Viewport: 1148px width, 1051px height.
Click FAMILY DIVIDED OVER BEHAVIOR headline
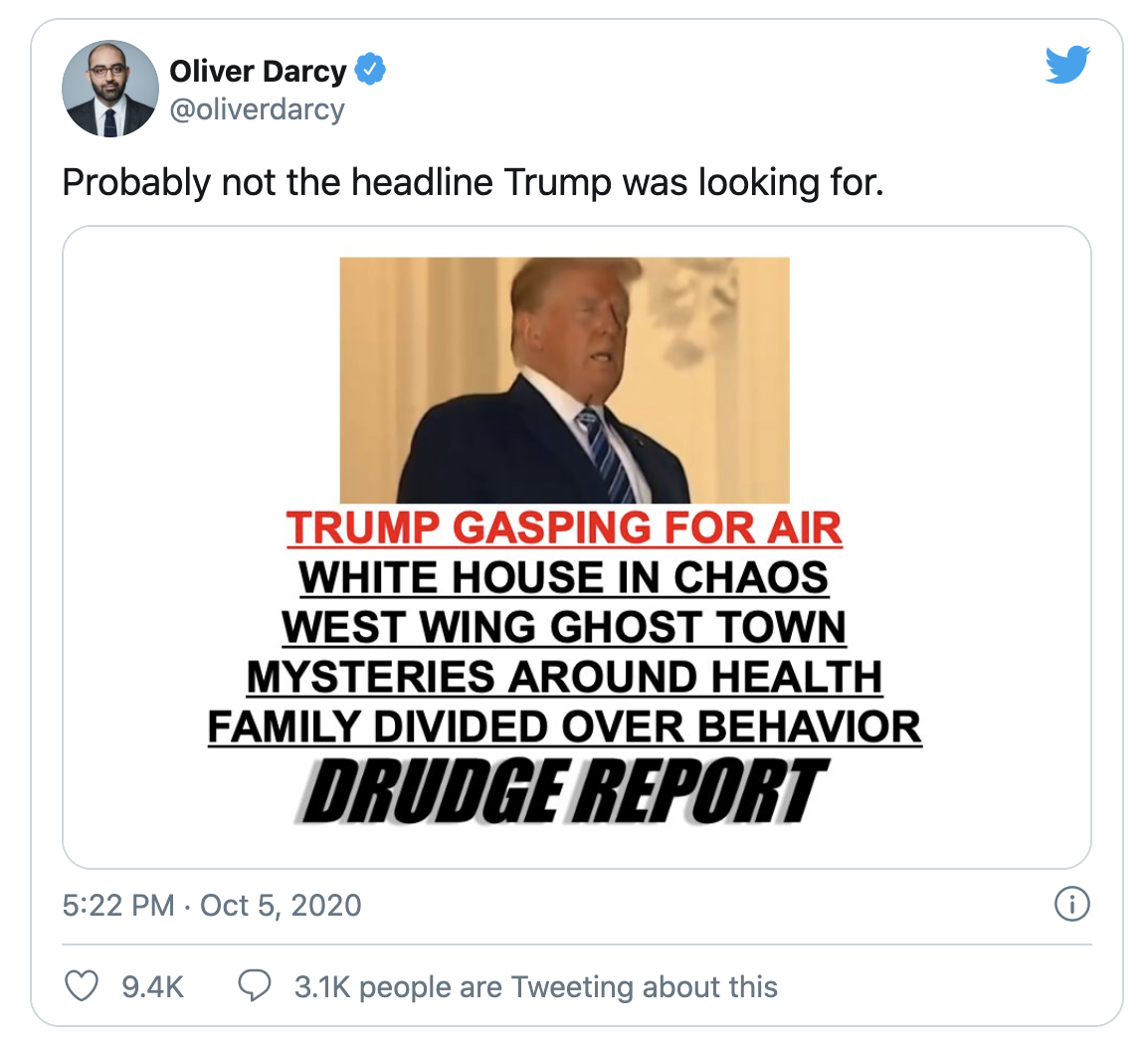coord(564,727)
